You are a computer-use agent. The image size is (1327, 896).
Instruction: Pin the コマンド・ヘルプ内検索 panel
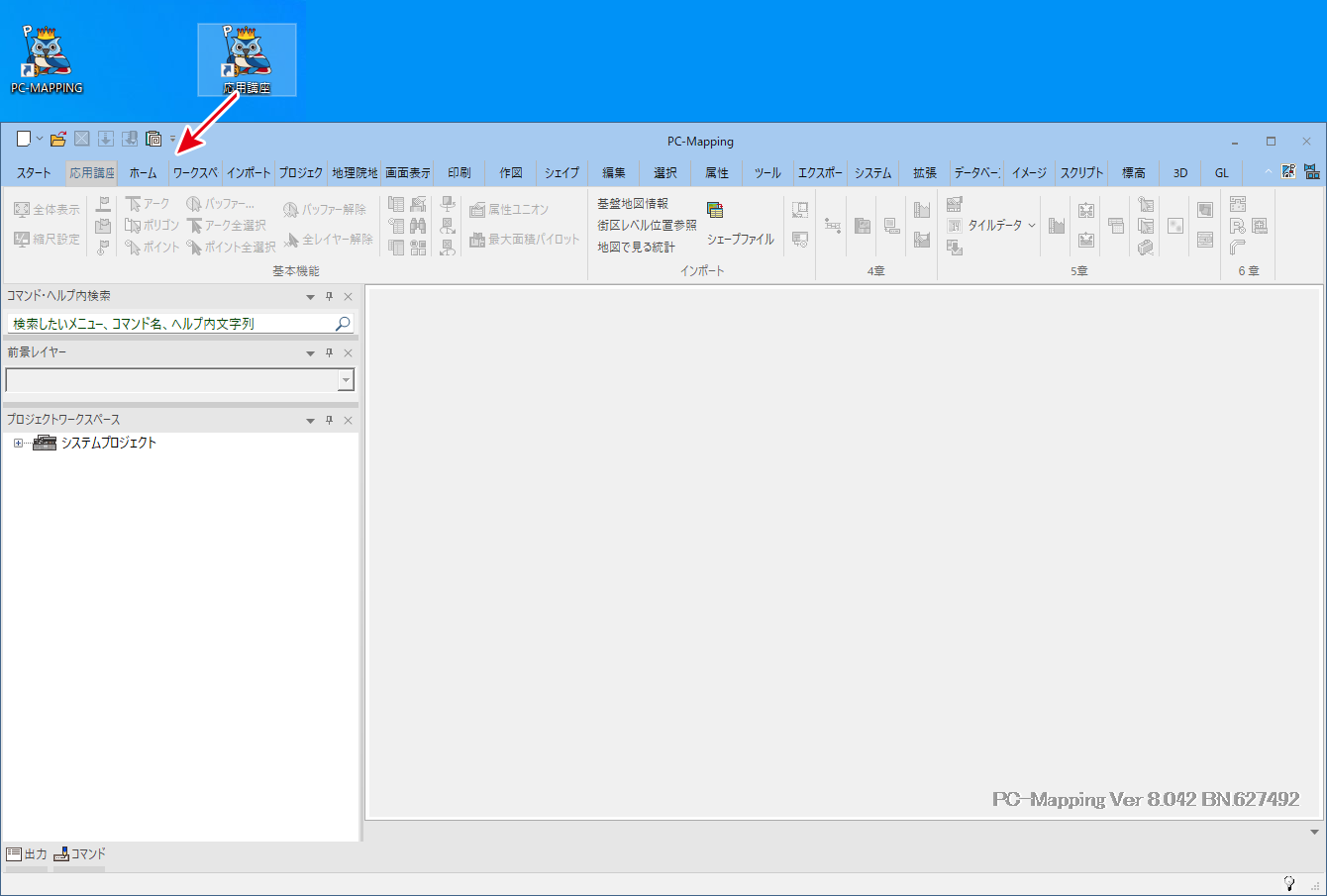(330, 297)
